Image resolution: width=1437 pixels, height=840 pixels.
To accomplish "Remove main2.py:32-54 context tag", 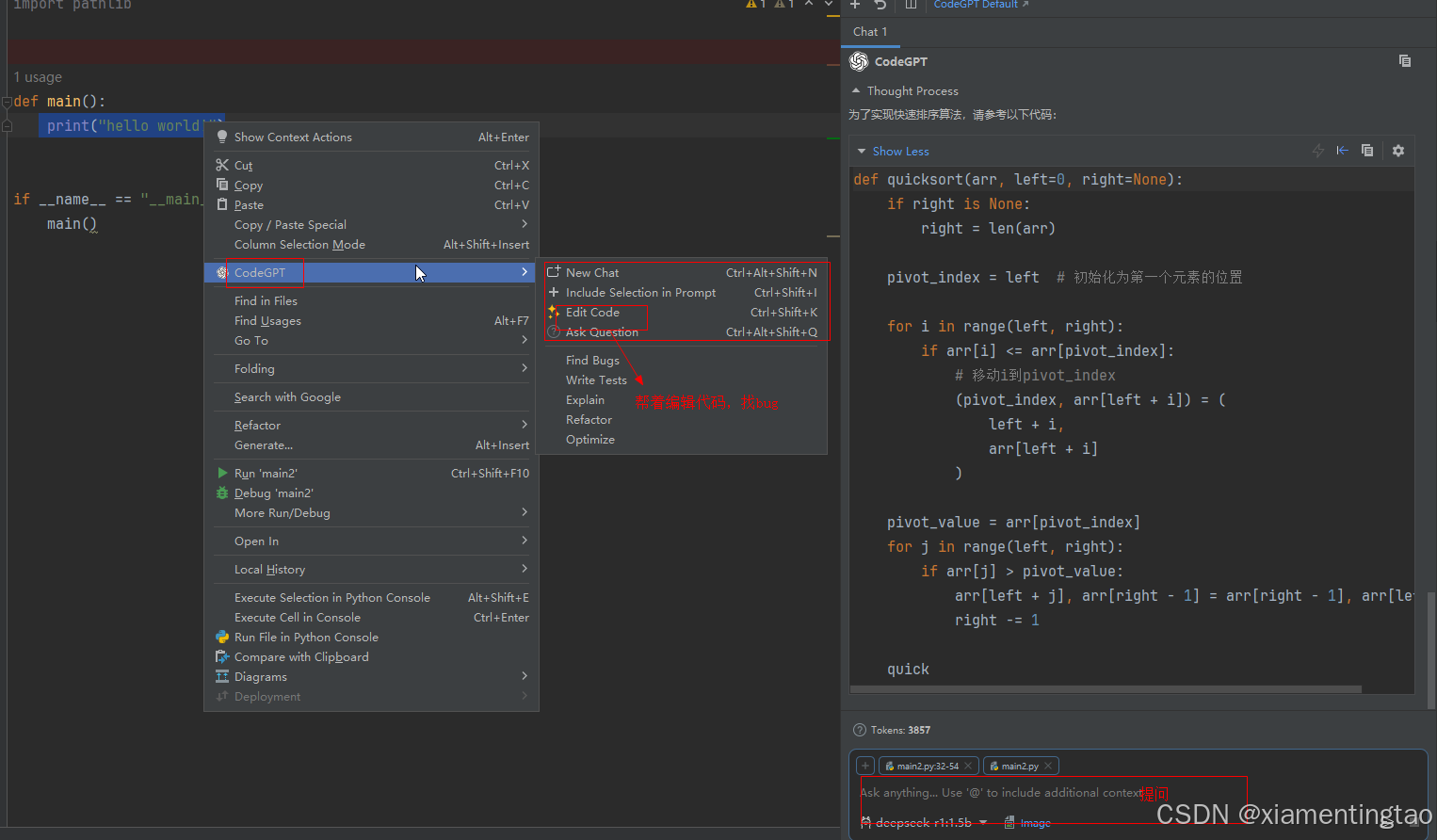I will pyautogui.click(x=968, y=766).
